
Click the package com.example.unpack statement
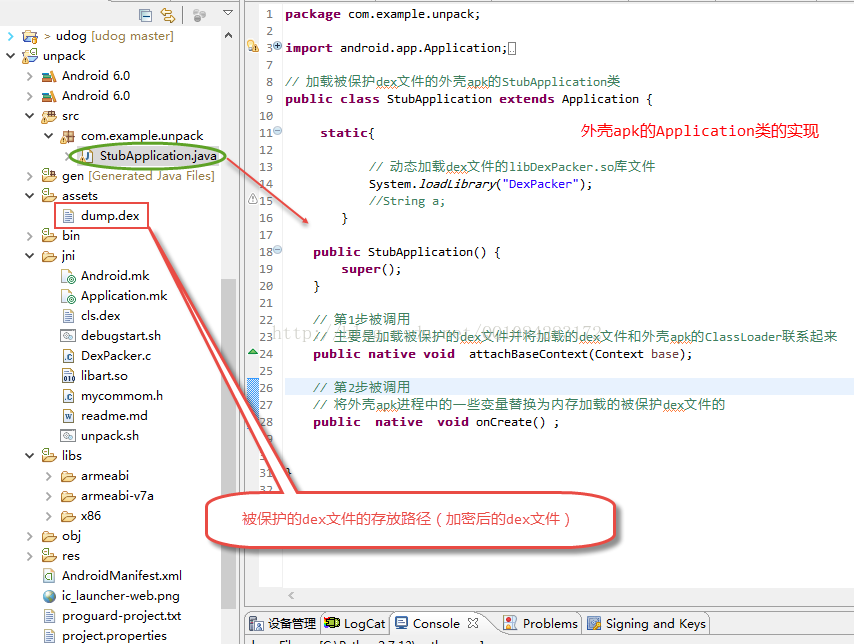tap(383, 14)
